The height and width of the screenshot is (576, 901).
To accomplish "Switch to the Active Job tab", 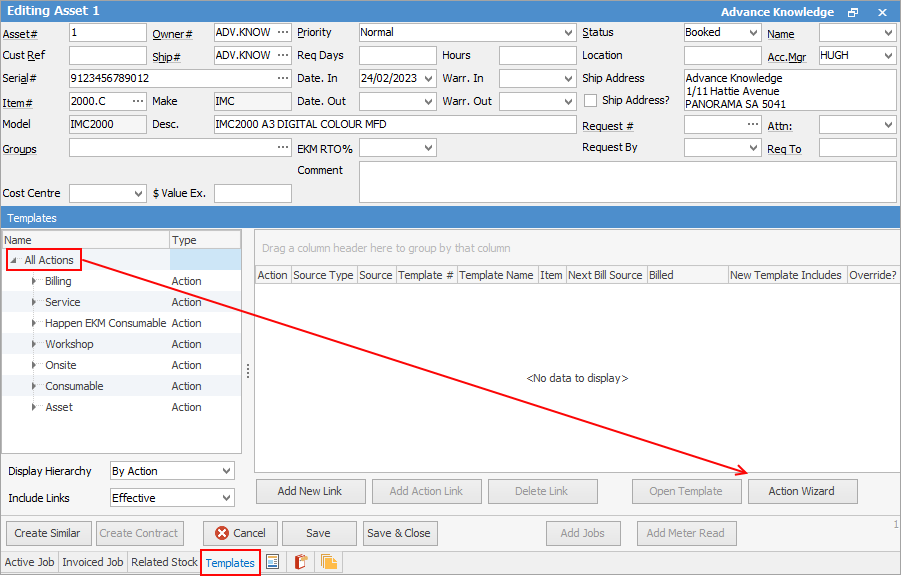I will pos(29,562).
